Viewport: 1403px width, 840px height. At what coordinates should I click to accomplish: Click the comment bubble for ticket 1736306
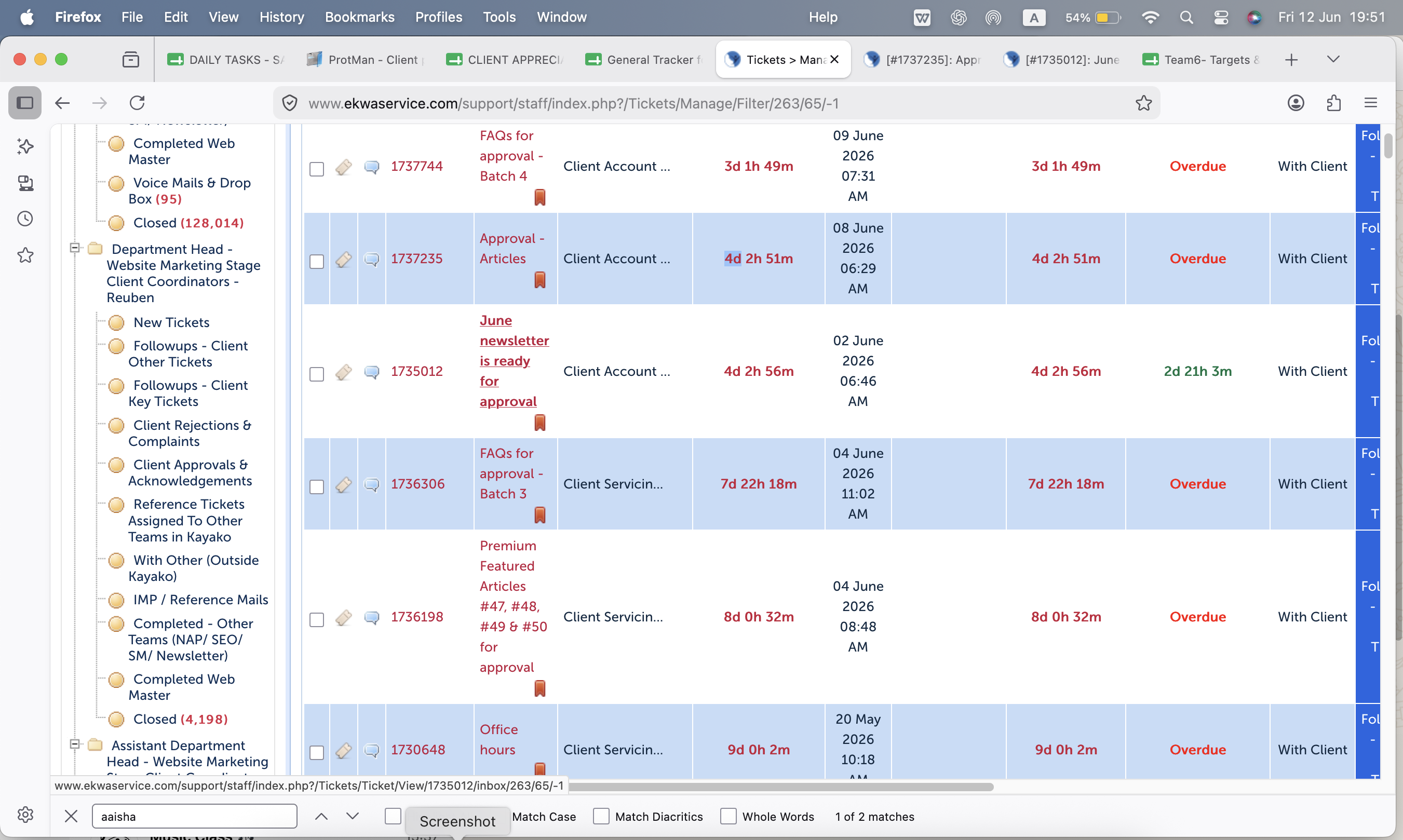point(371,484)
